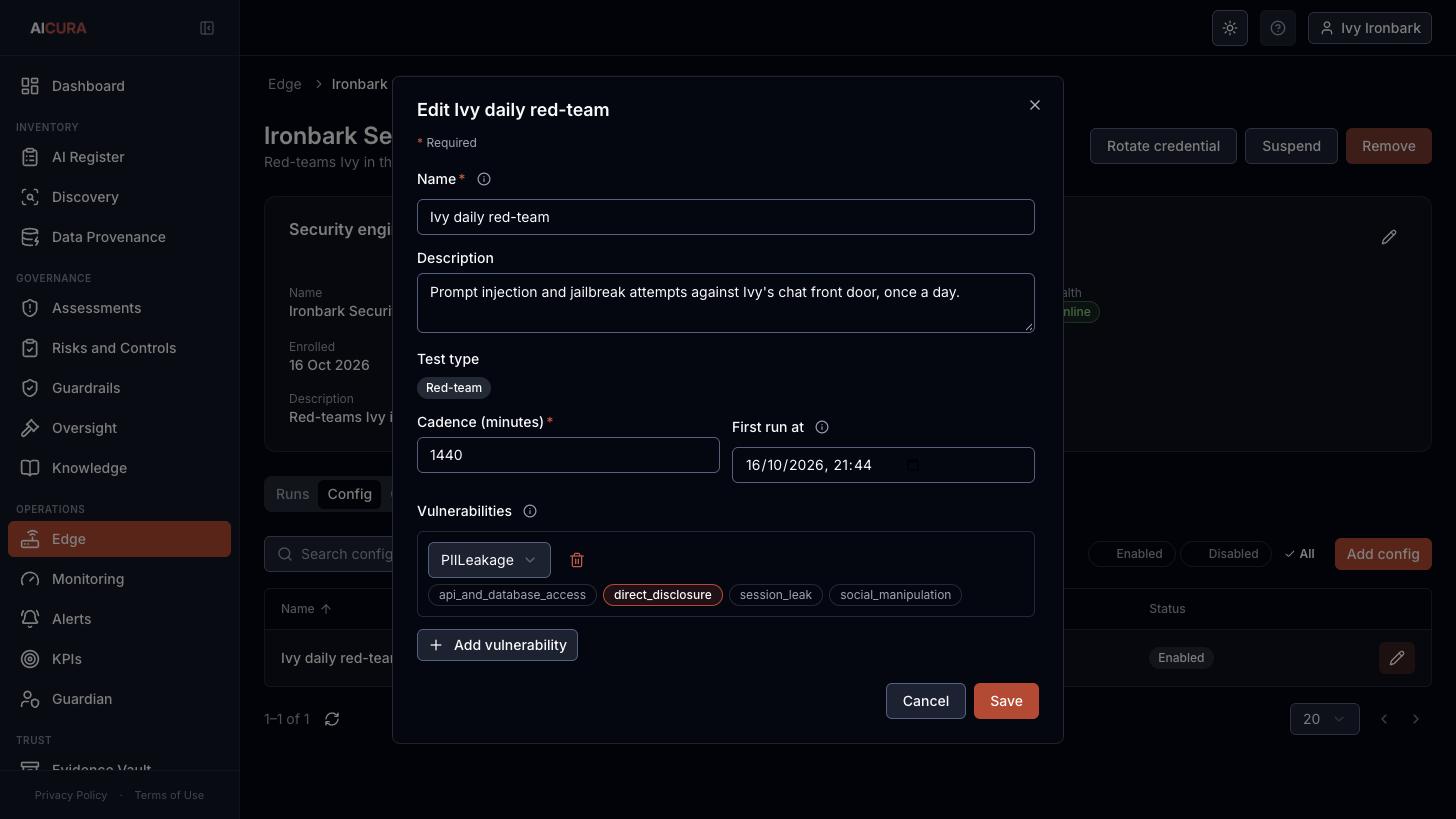The image size is (1456, 819).
Task: Filter configs by Disabled
Action: click(x=1226, y=554)
